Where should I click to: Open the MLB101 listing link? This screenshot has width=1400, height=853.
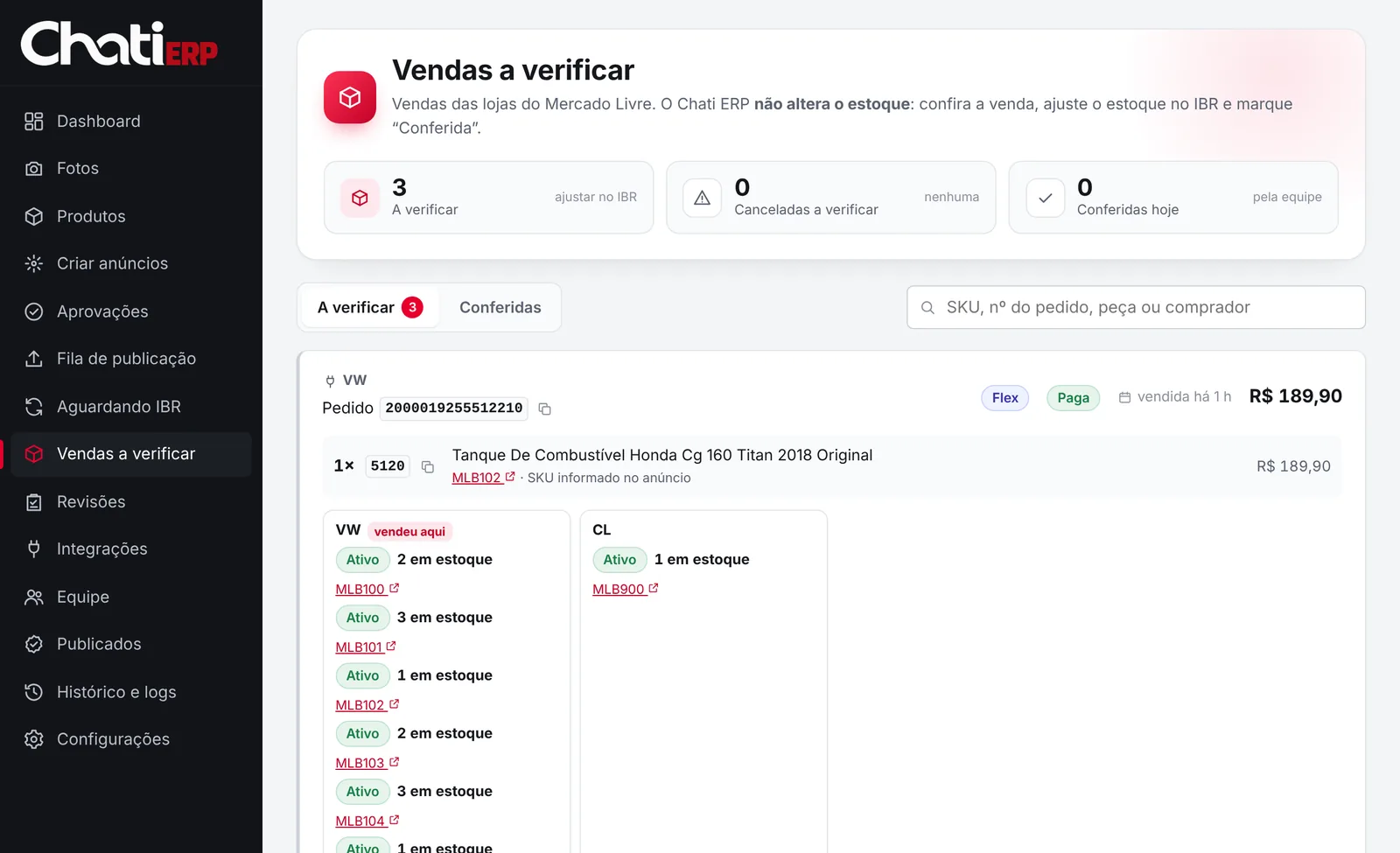point(366,647)
